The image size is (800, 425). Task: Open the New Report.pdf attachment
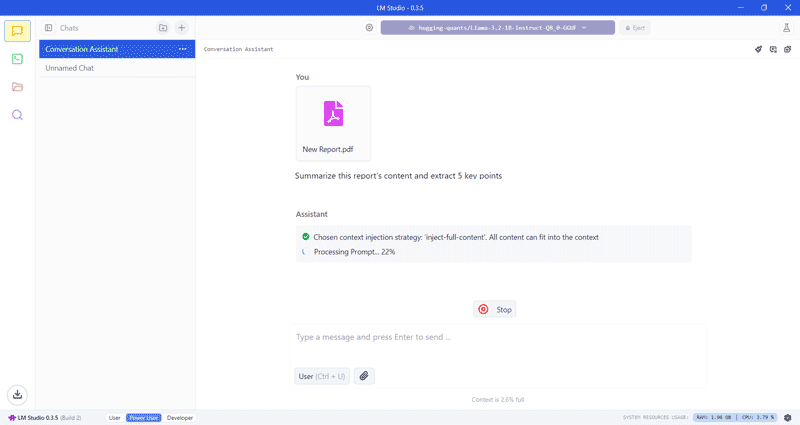tap(333, 123)
